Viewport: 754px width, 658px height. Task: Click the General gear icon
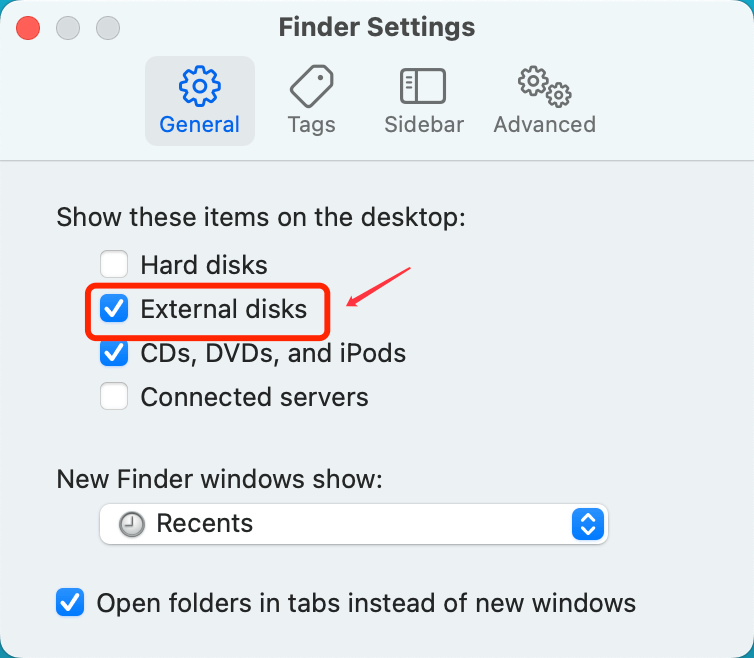coord(200,86)
